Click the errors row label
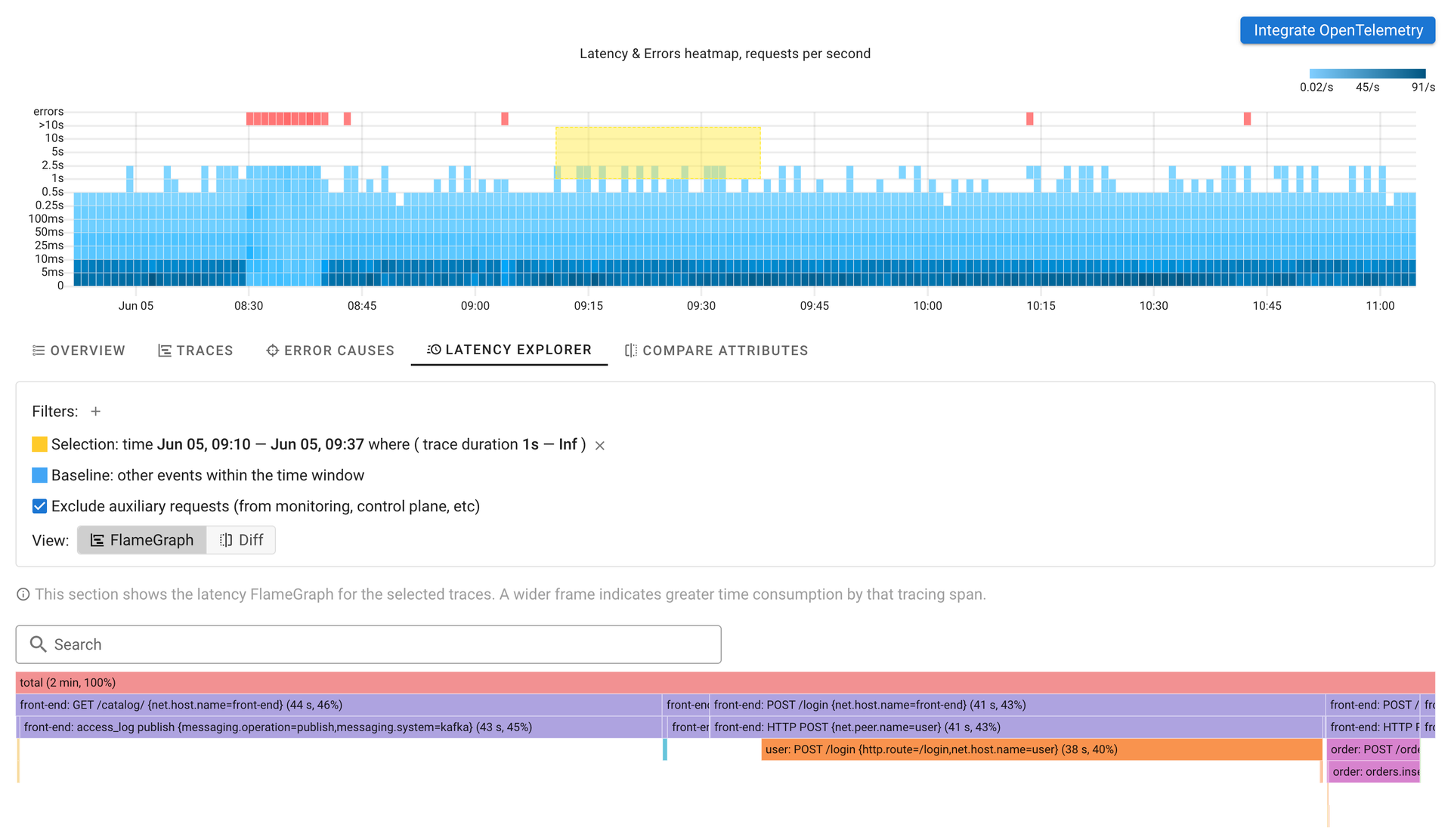1451x840 pixels. tap(48, 112)
